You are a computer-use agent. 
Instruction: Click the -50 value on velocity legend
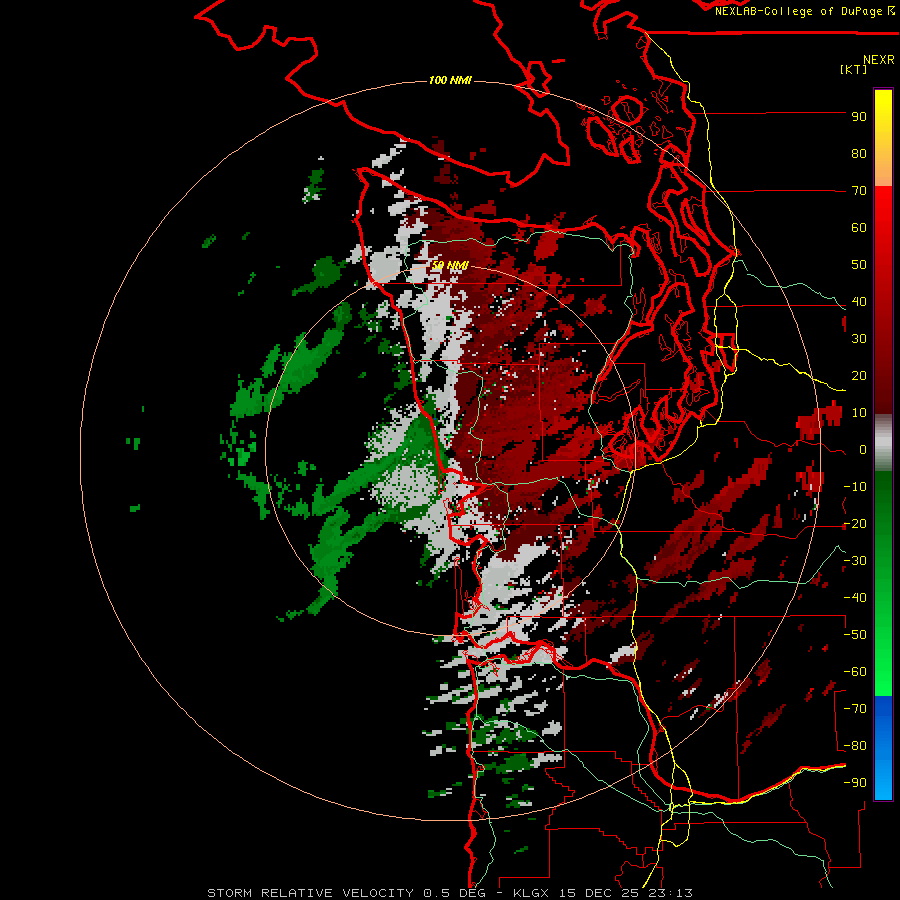855,635
